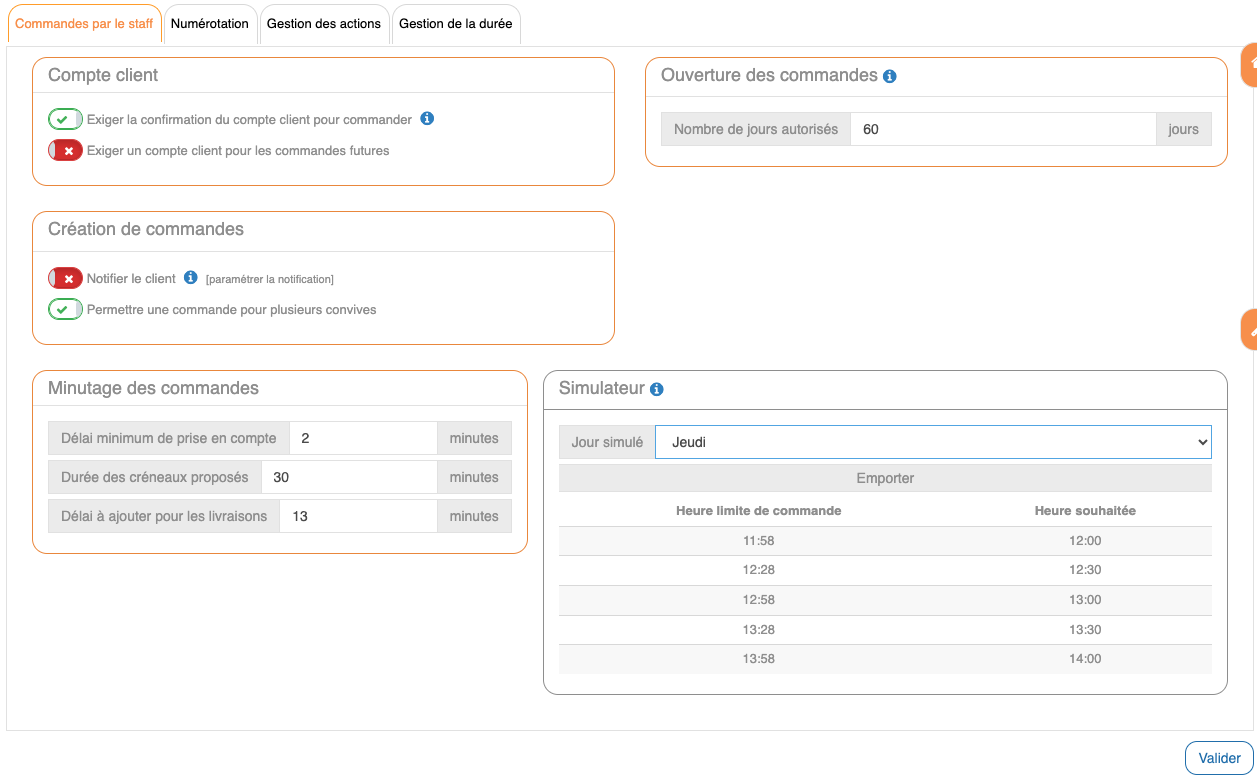Screen dimensions: 1257x781
Task: Enable the Notifier le client switch
Action: 65,279
